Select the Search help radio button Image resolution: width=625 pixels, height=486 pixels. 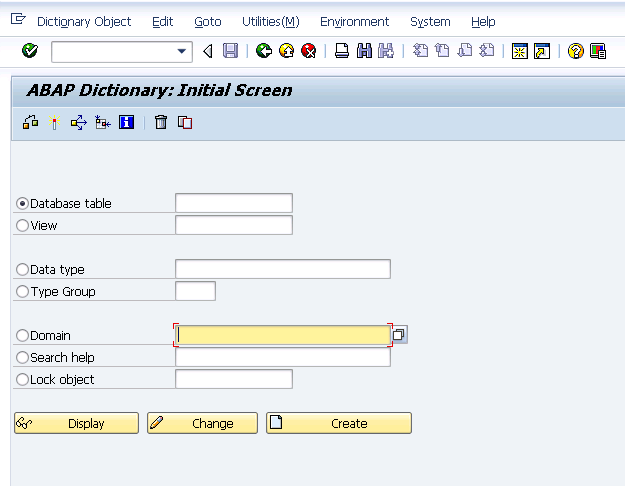[22, 357]
